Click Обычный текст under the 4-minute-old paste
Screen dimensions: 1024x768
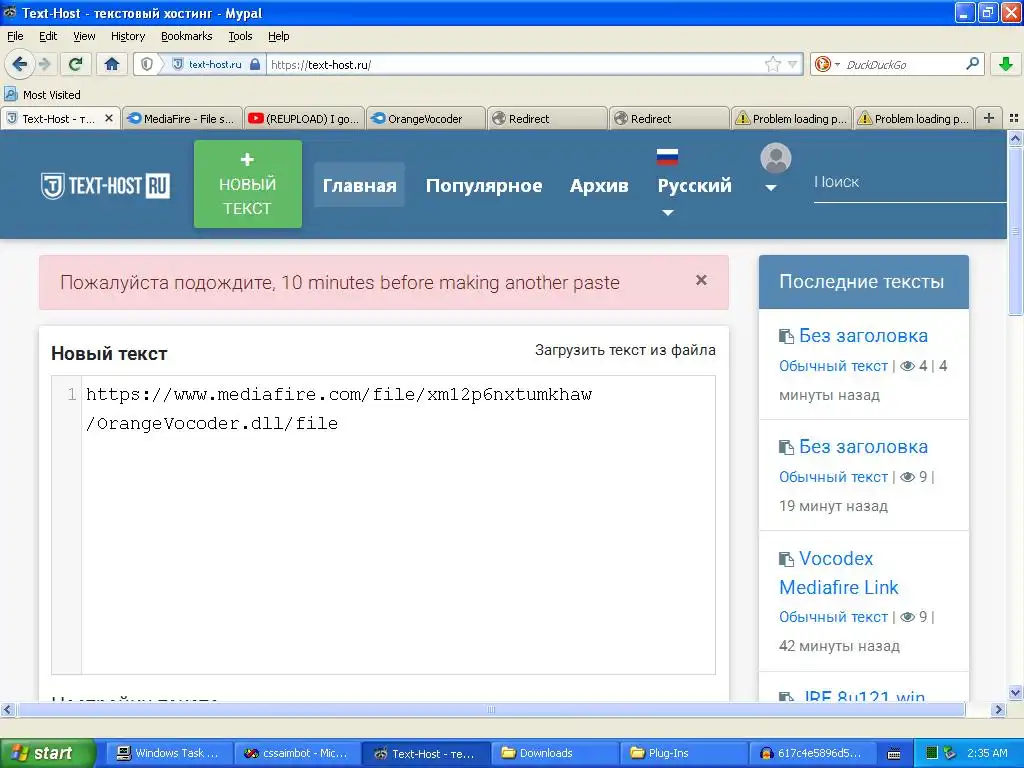833,366
